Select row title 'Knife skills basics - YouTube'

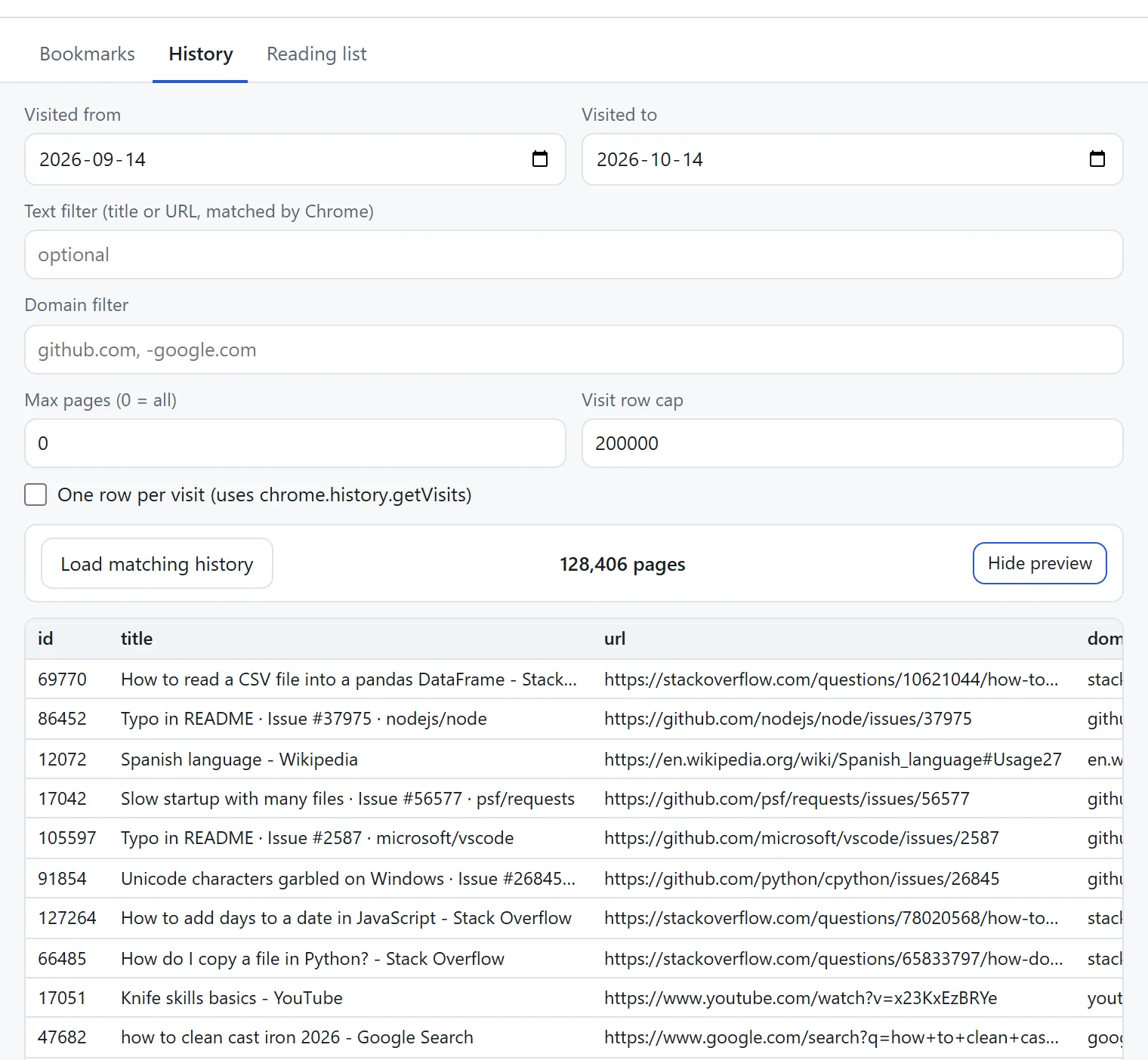[x=232, y=997]
